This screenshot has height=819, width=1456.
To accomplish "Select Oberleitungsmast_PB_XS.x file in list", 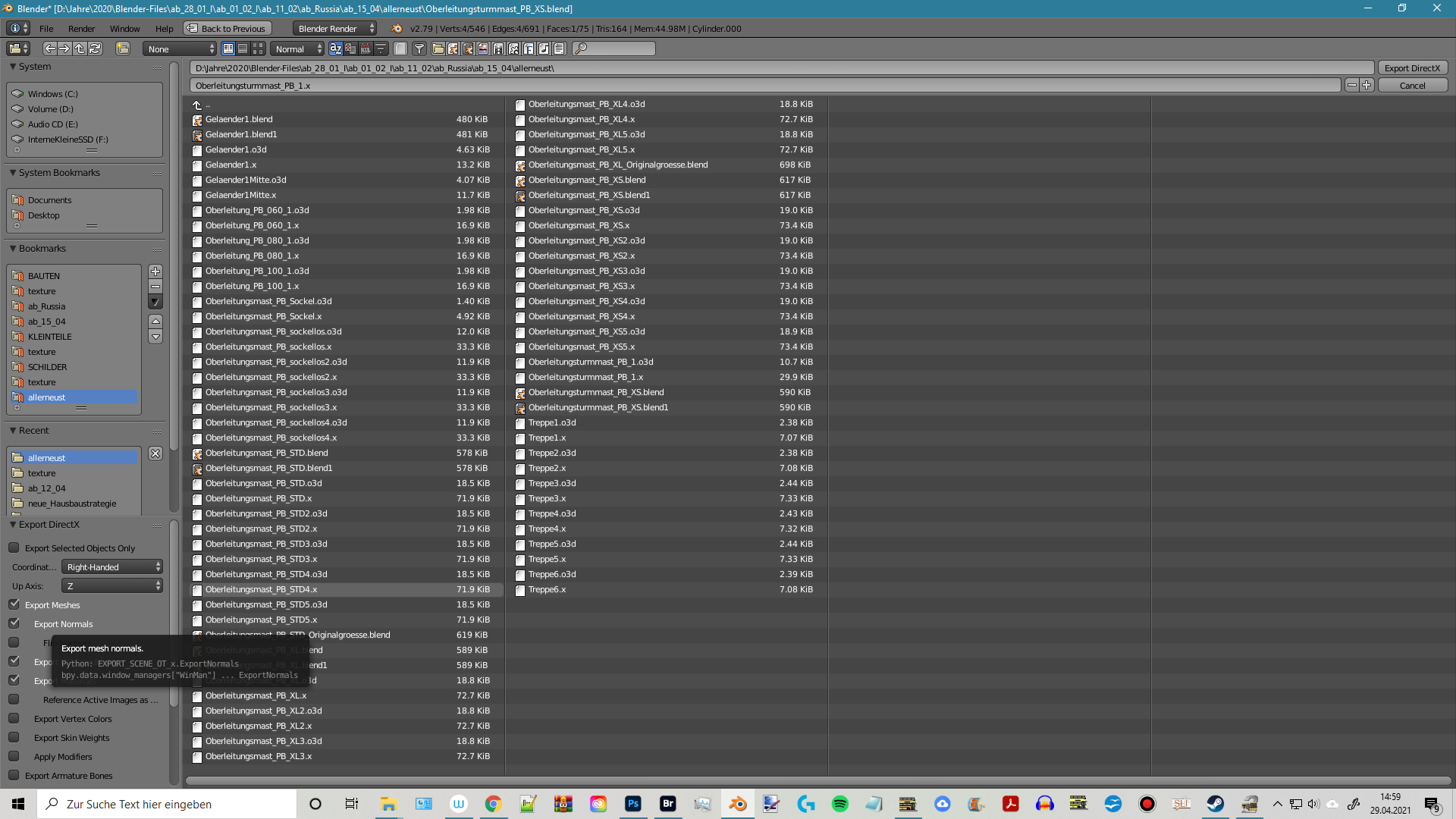I will (x=667, y=225).
